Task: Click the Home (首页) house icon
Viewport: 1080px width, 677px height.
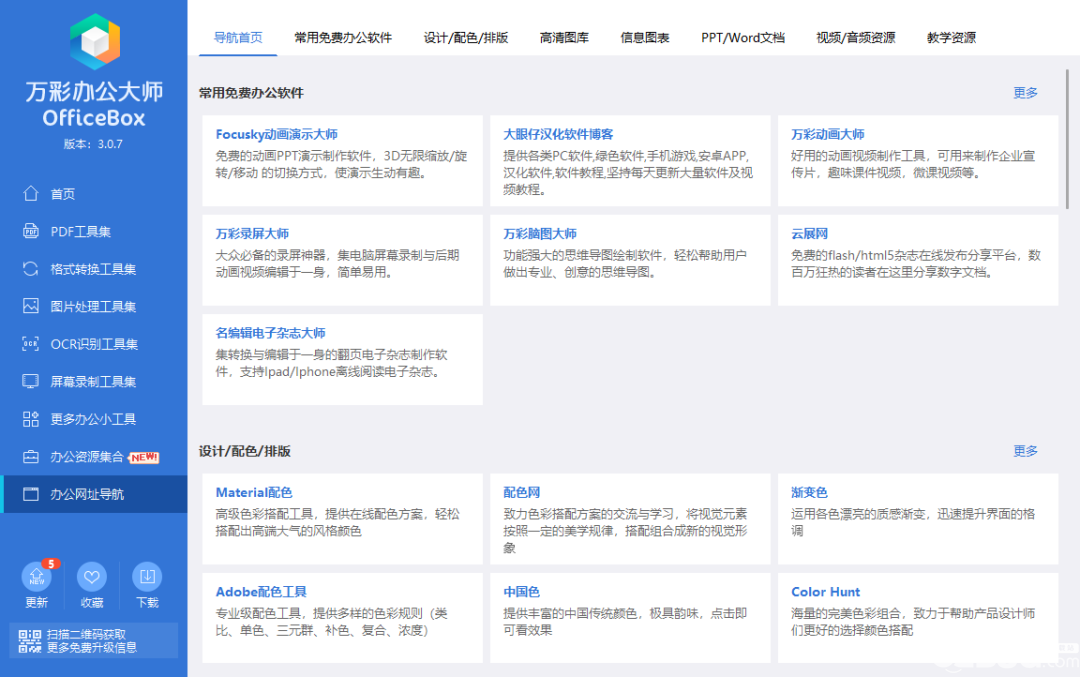Action: click(31, 194)
